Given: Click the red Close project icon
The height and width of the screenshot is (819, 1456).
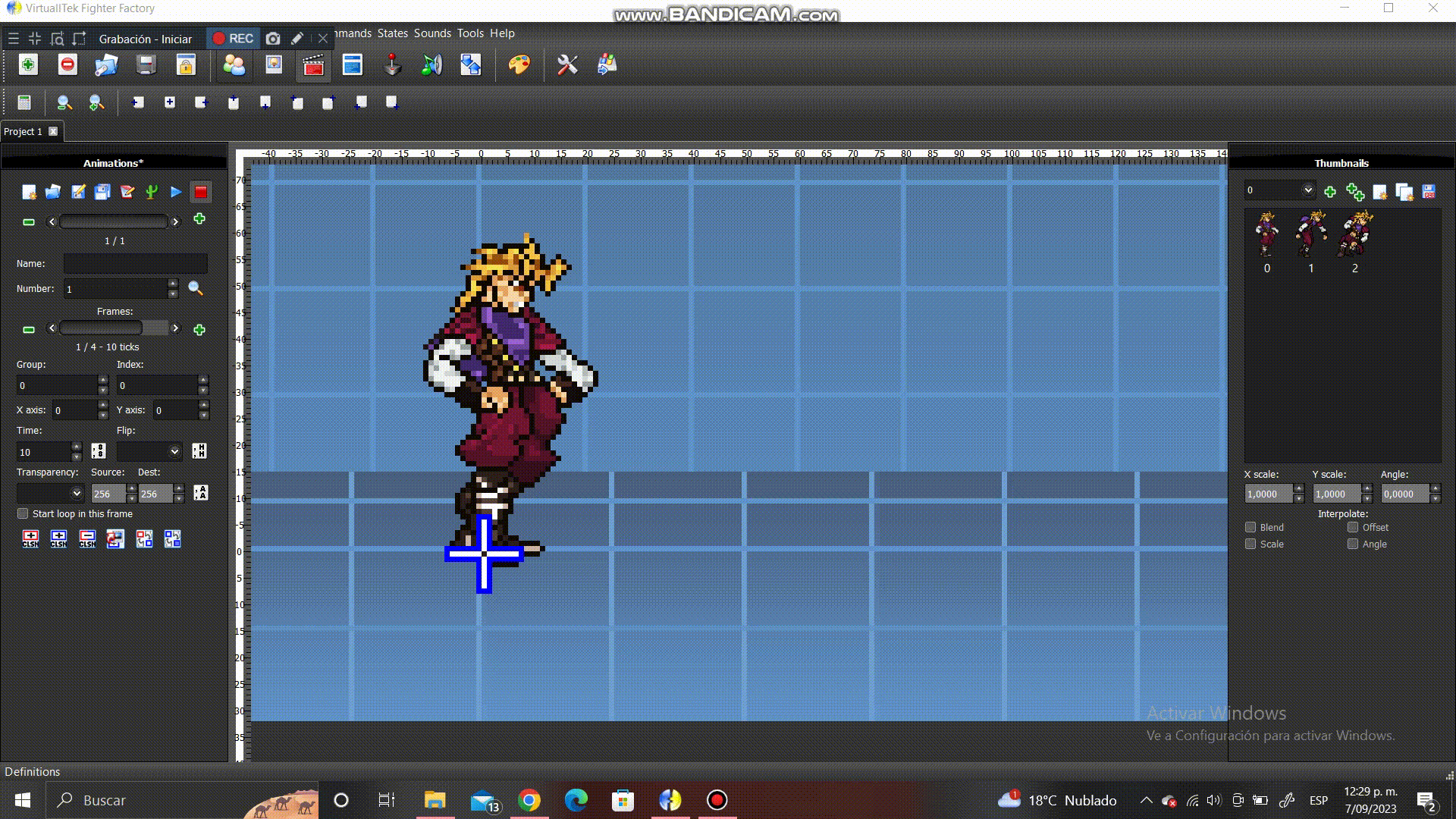Looking at the screenshot, I should [x=67, y=65].
